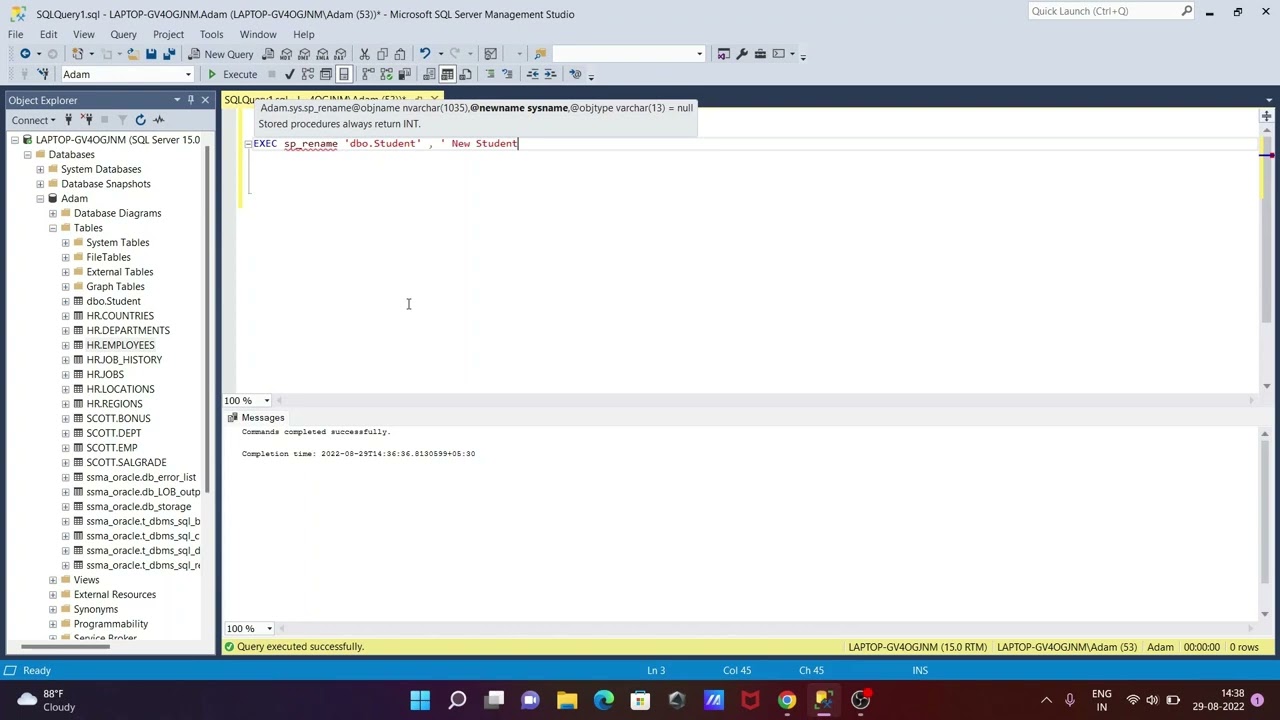Open the Query menu
The width and height of the screenshot is (1280, 720).
(x=123, y=34)
